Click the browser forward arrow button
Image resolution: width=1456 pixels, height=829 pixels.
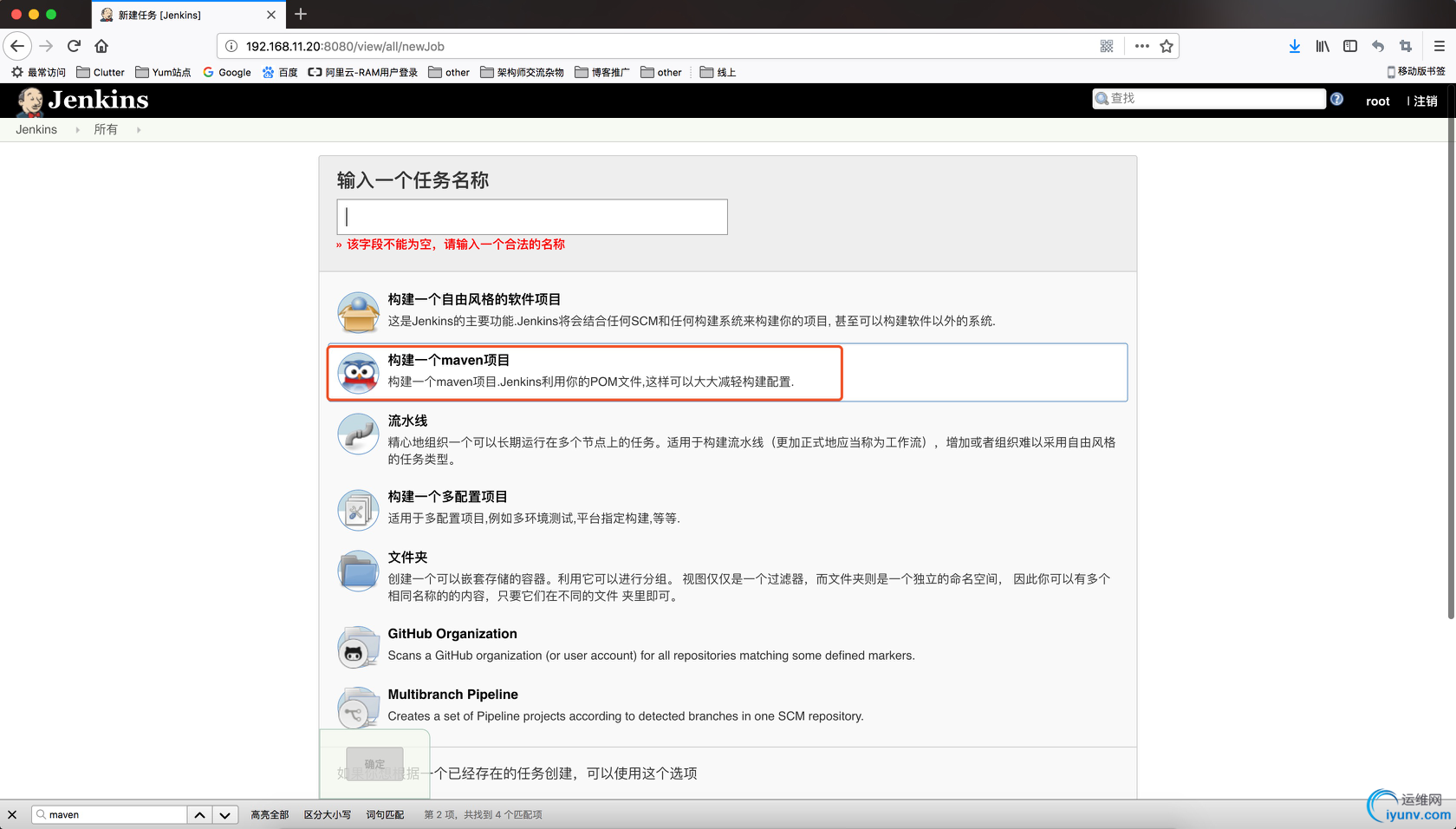pos(47,46)
